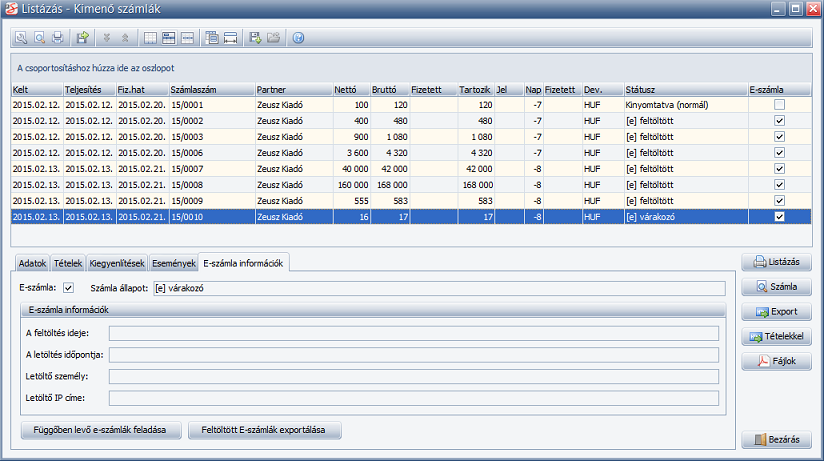This screenshot has height=461, width=824.
Task: Click the printer icon in toolbar
Action: [58, 38]
